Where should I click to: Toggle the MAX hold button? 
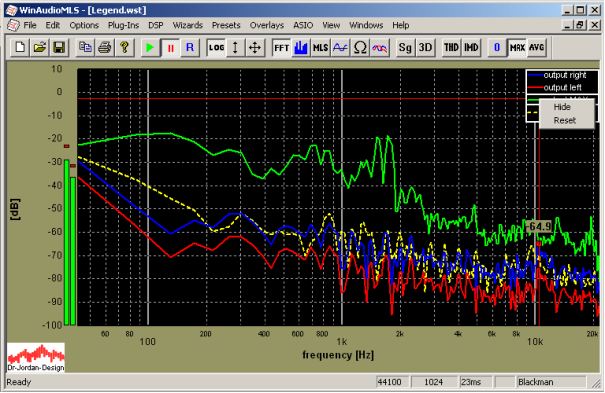click(517, 48)
